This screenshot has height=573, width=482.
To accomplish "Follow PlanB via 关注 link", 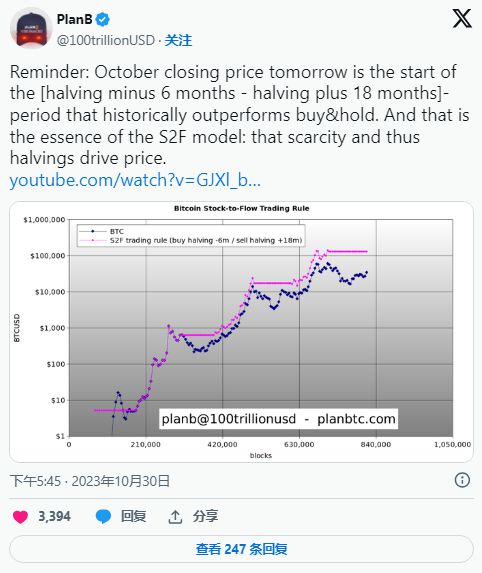I will click(178, 40).
